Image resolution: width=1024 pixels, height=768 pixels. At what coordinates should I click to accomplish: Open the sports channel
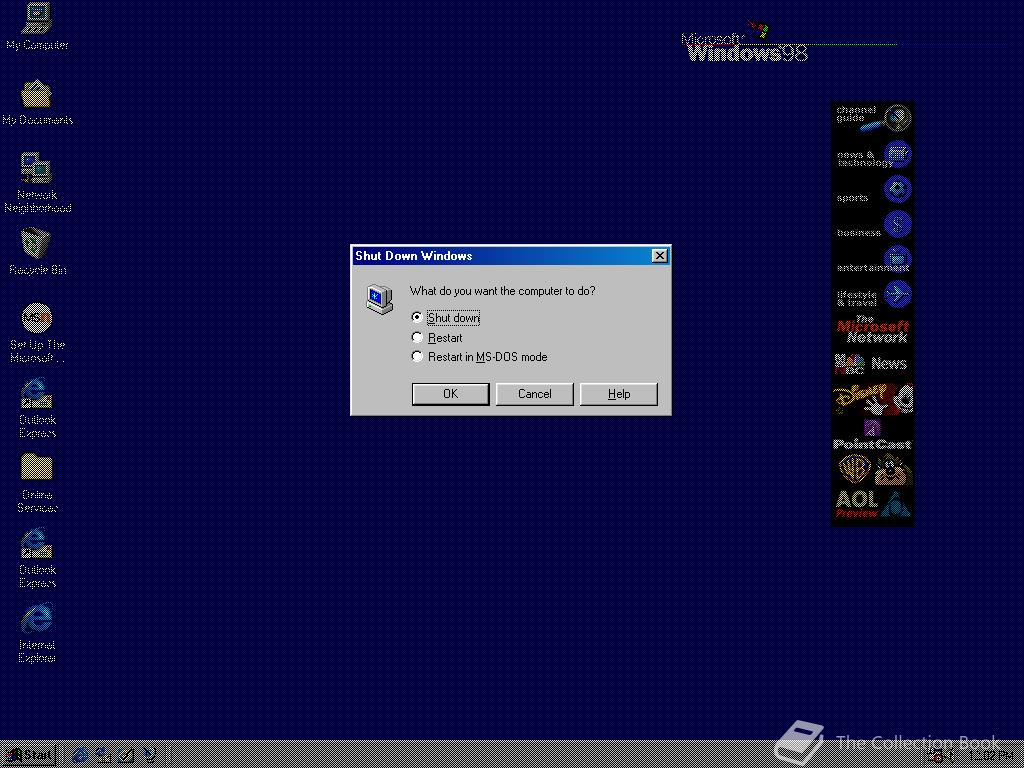[873, 191]
